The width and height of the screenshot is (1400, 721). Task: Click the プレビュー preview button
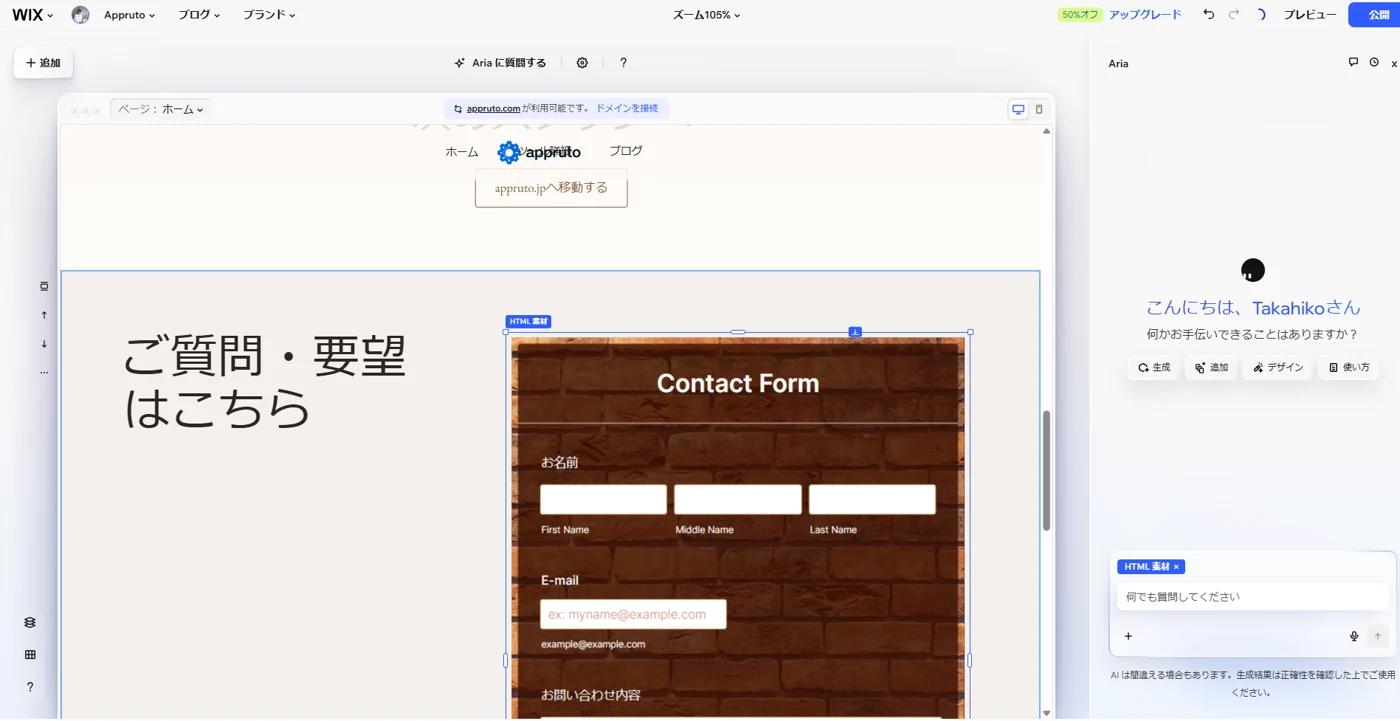1310,15
